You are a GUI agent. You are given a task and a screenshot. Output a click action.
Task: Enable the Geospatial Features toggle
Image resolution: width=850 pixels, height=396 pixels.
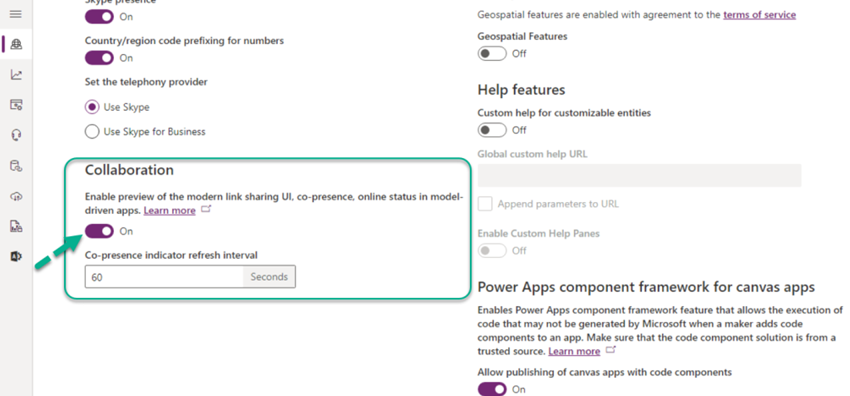pyautogui.click(x=492, y=54)
